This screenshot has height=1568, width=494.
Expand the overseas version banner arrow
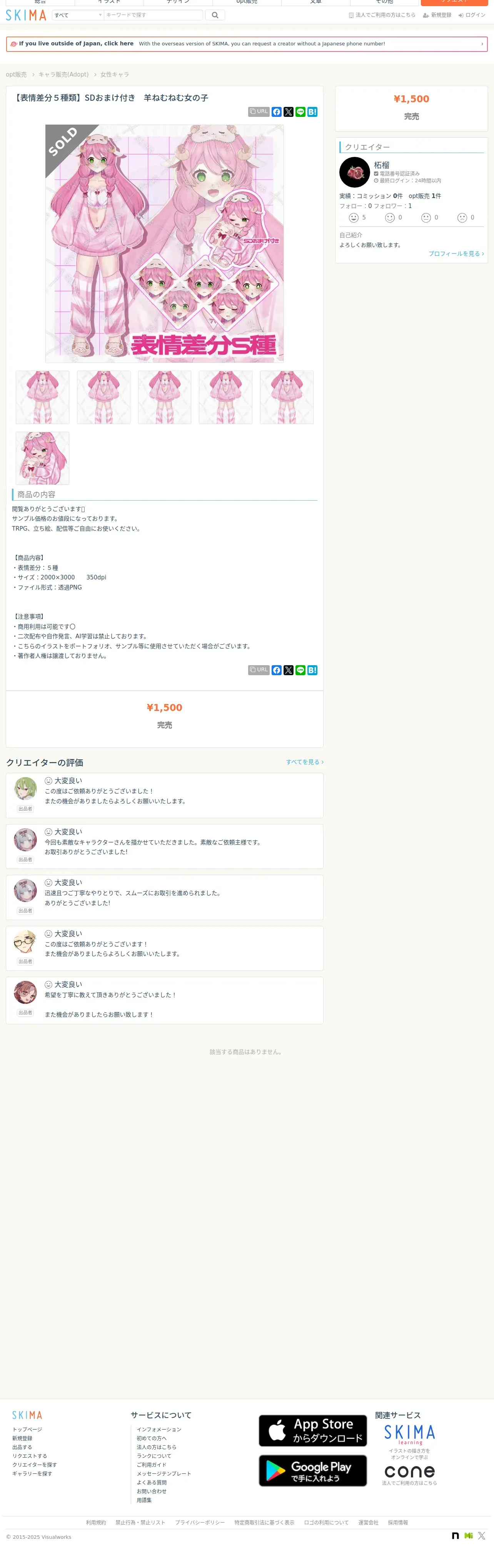pyautogui.click(x=482, y=44)
